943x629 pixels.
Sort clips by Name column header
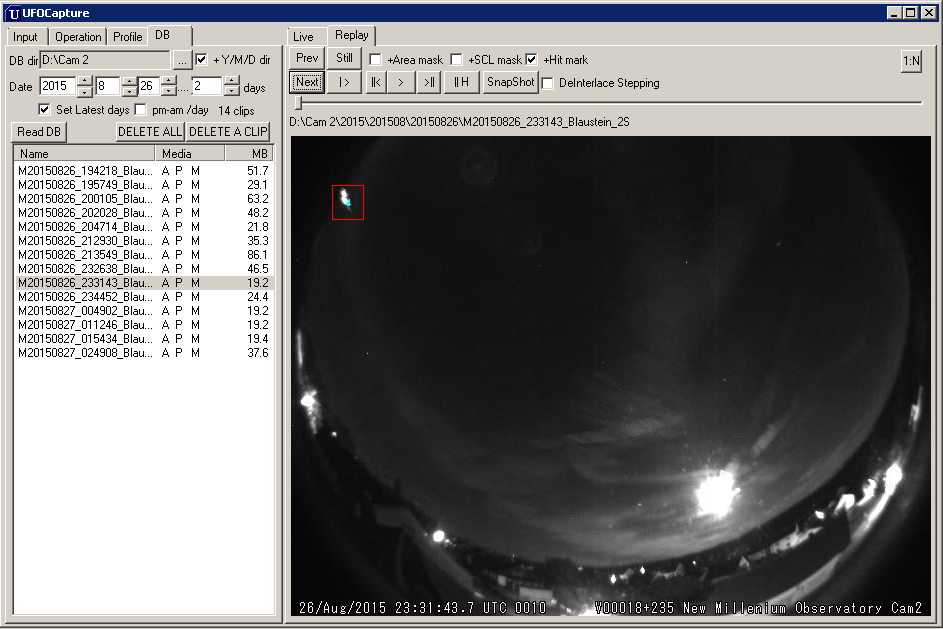pos(84,154)
